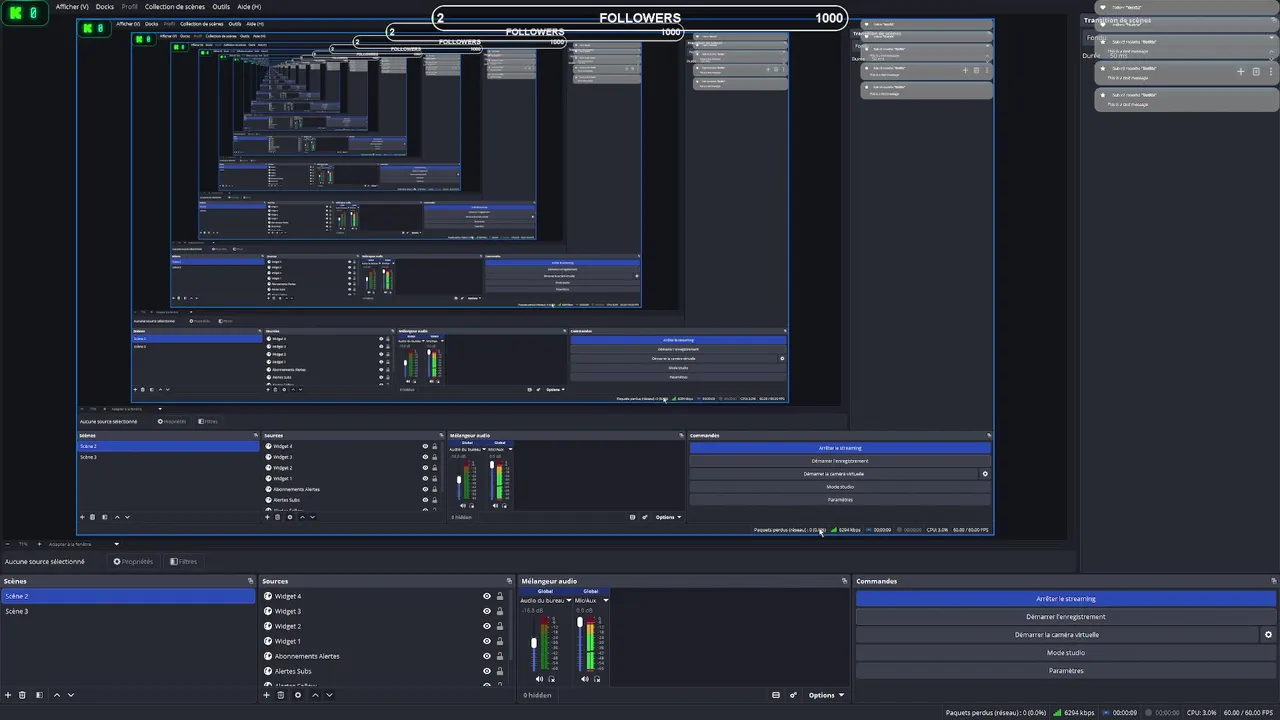Click the Filtres button
Screen dimensions: 1280x720
pos(184,562)
